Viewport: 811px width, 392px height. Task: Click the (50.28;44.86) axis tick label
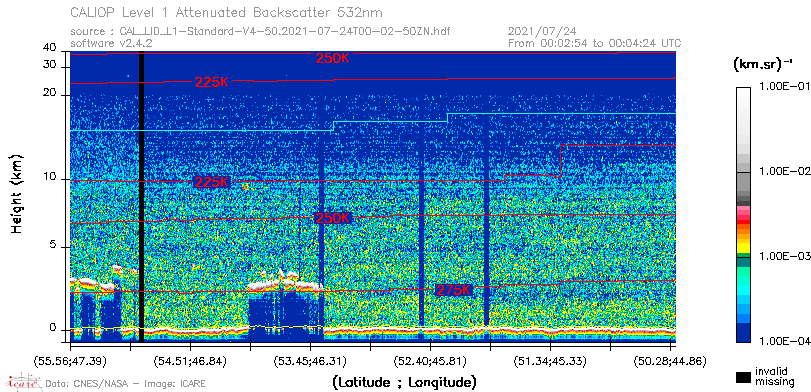pos(670,360)
